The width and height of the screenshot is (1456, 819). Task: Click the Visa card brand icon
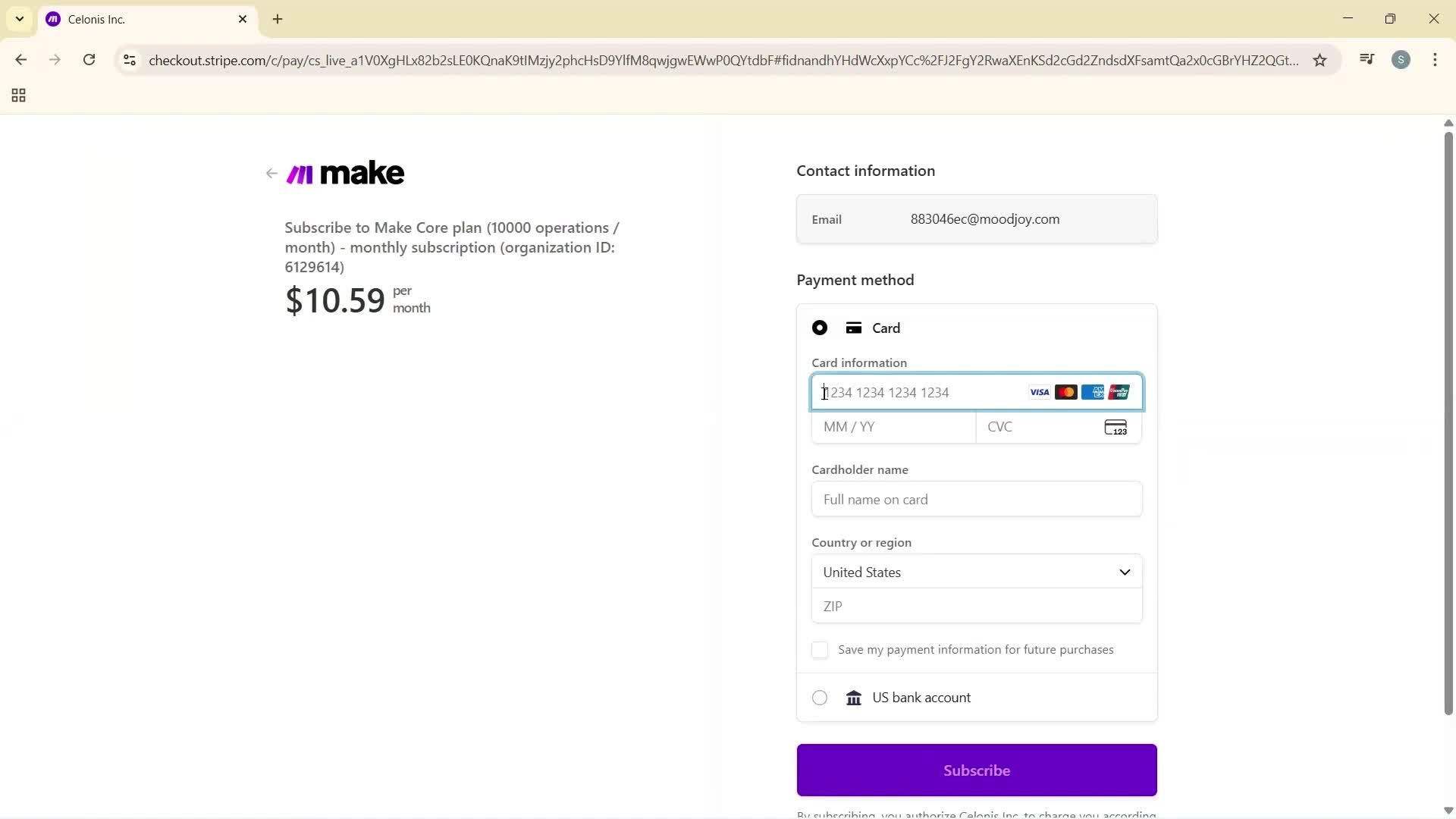click(x=1038, y=392)
